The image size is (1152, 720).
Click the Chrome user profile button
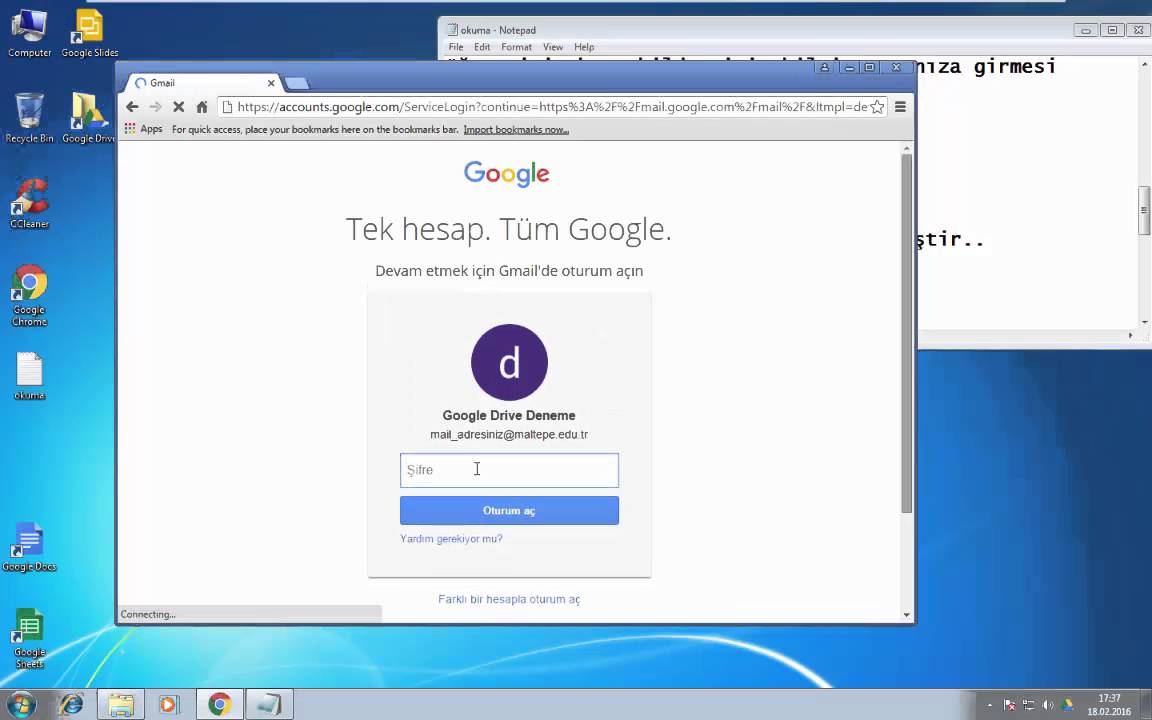[824, 68]
